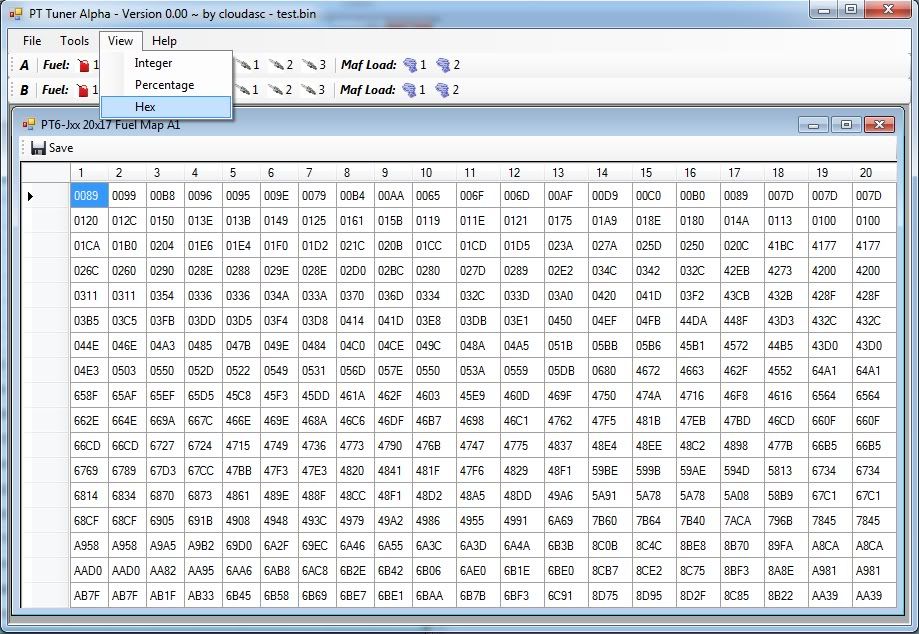Choose Hex display in the View menu

pos(146,107)
